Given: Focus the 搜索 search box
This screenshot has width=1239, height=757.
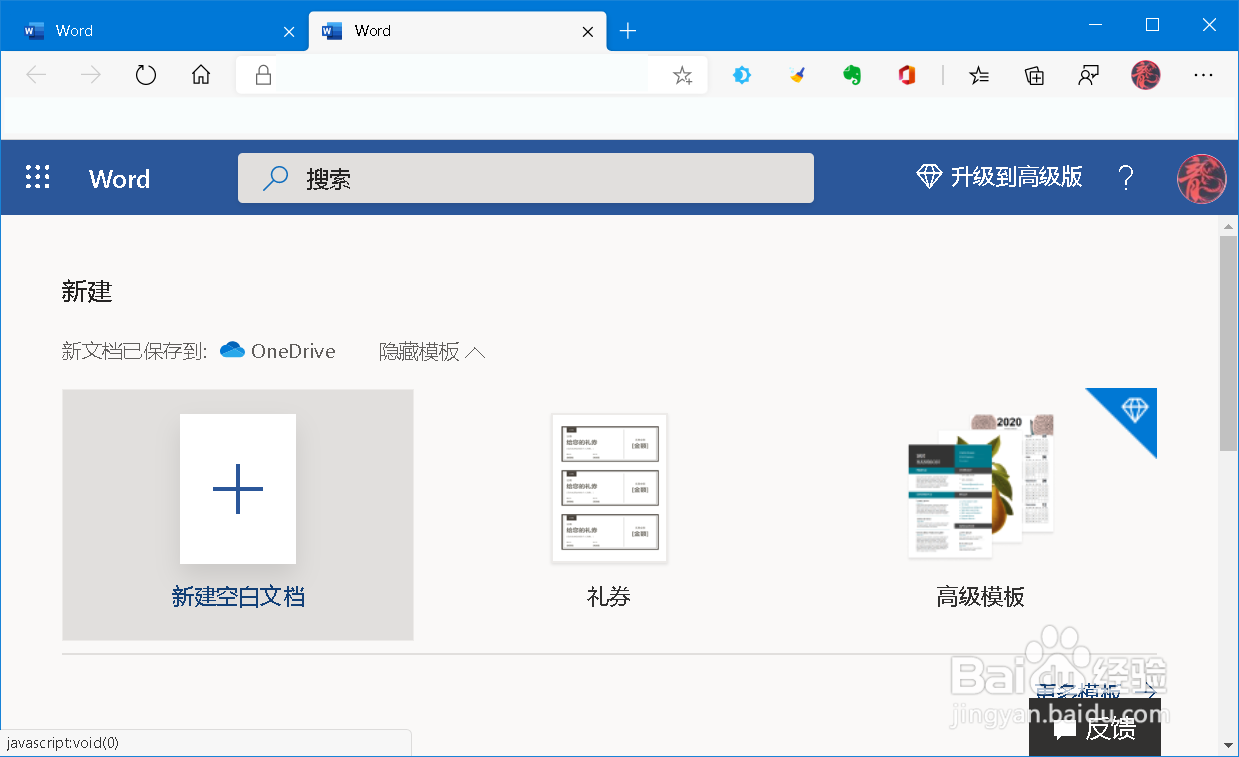Looking at the screenshot, I should pos(525,178).
